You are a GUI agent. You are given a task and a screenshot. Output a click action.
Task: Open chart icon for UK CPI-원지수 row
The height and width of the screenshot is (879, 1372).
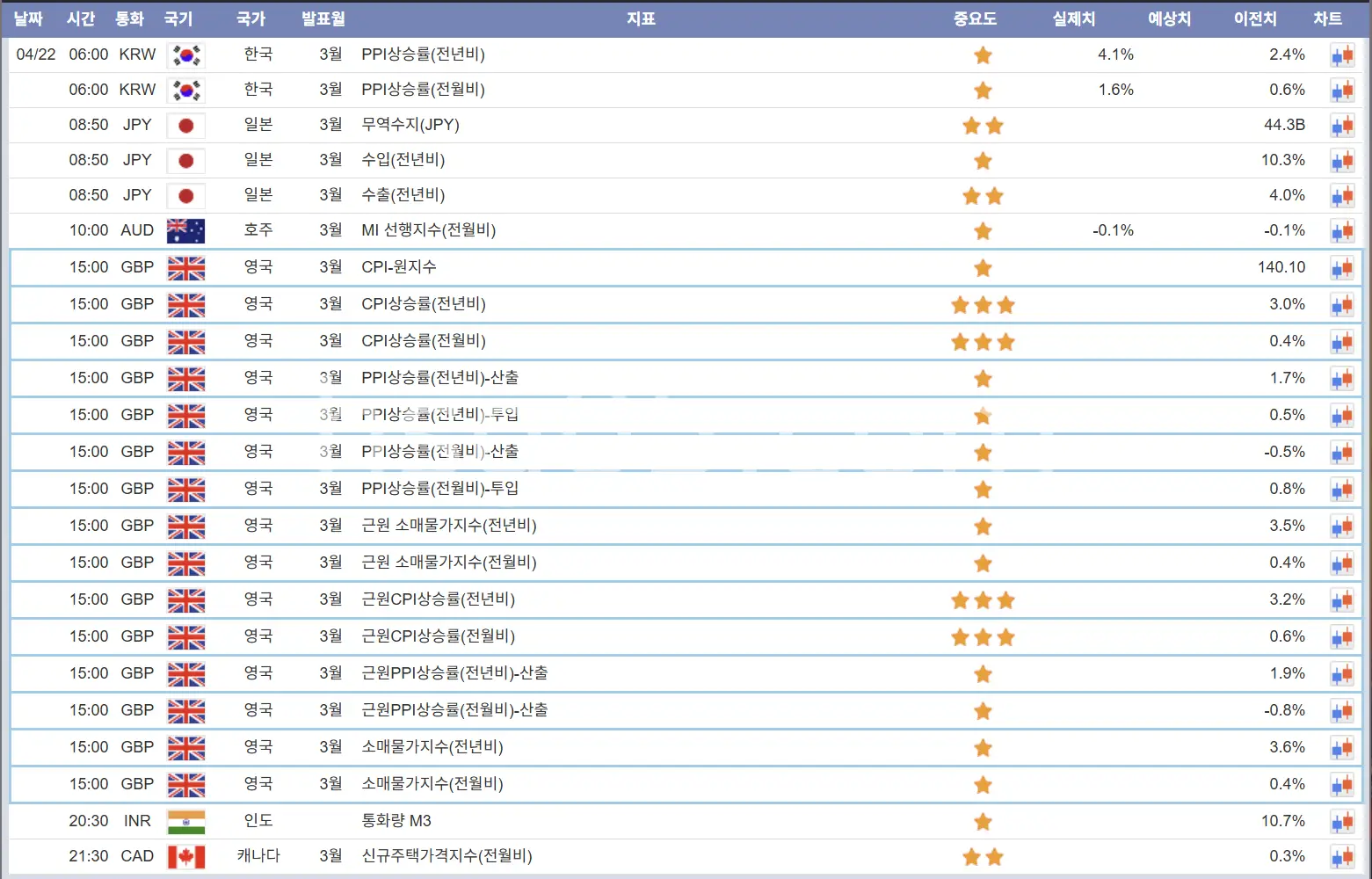pos(1341,268)
